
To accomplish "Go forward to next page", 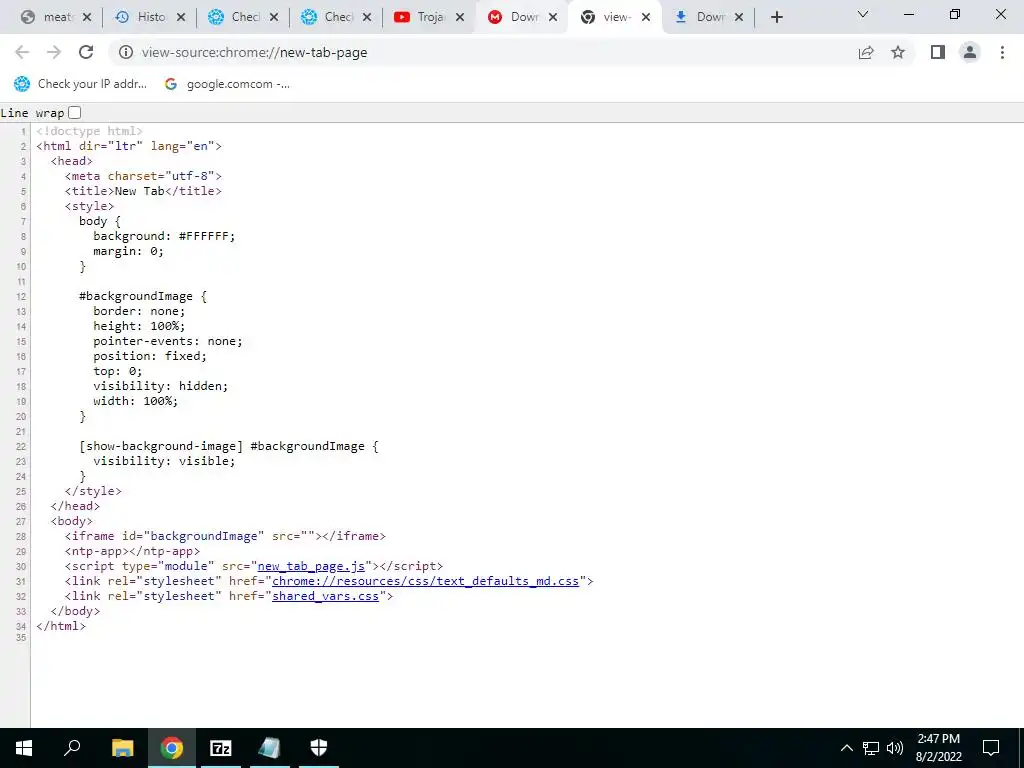I will (54, 52).
